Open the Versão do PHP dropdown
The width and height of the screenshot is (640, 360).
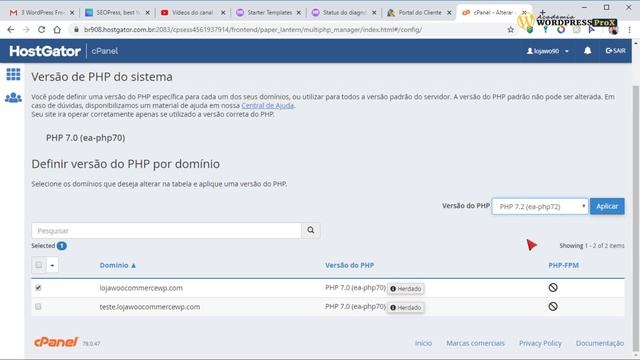(x=540, y=206)
